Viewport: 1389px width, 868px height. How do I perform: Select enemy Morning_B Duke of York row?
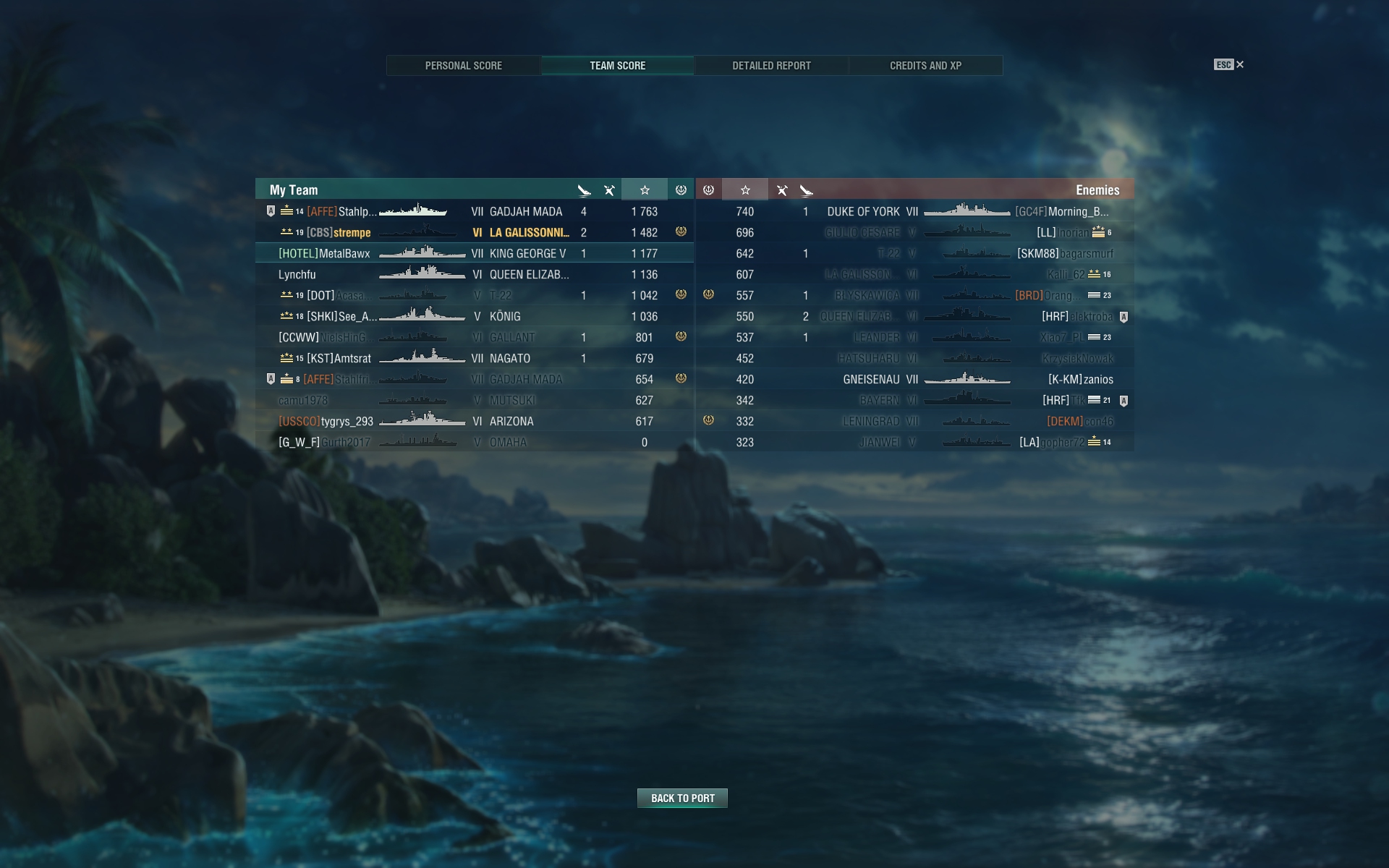coord(915,211)
